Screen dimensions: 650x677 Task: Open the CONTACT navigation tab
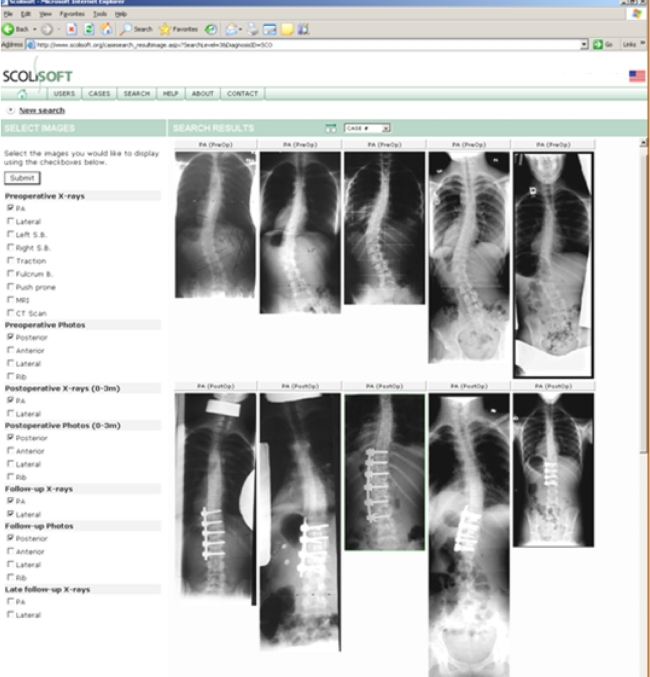point(242,94)
